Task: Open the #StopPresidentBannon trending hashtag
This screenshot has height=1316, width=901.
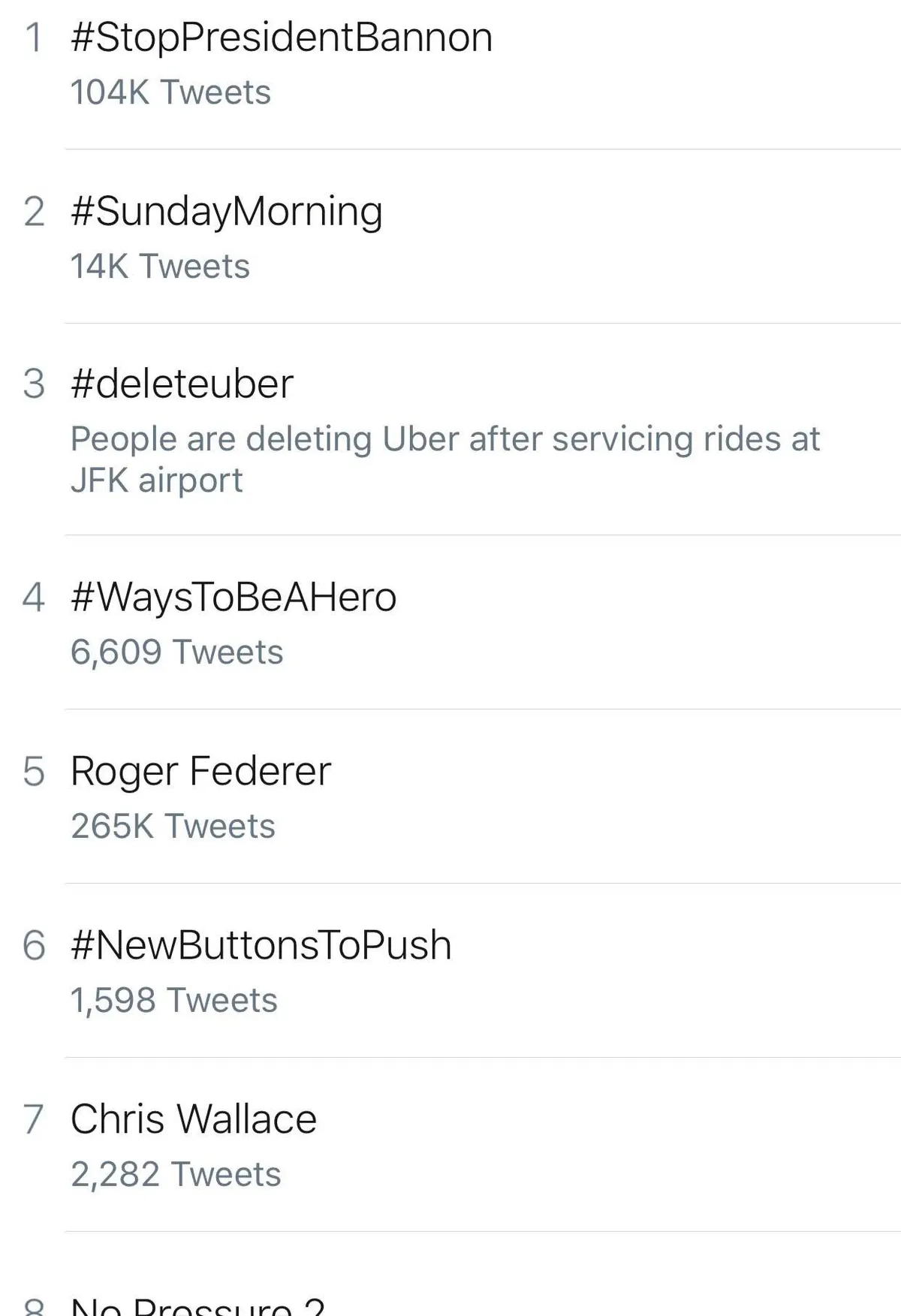Action: coord(282,38)
